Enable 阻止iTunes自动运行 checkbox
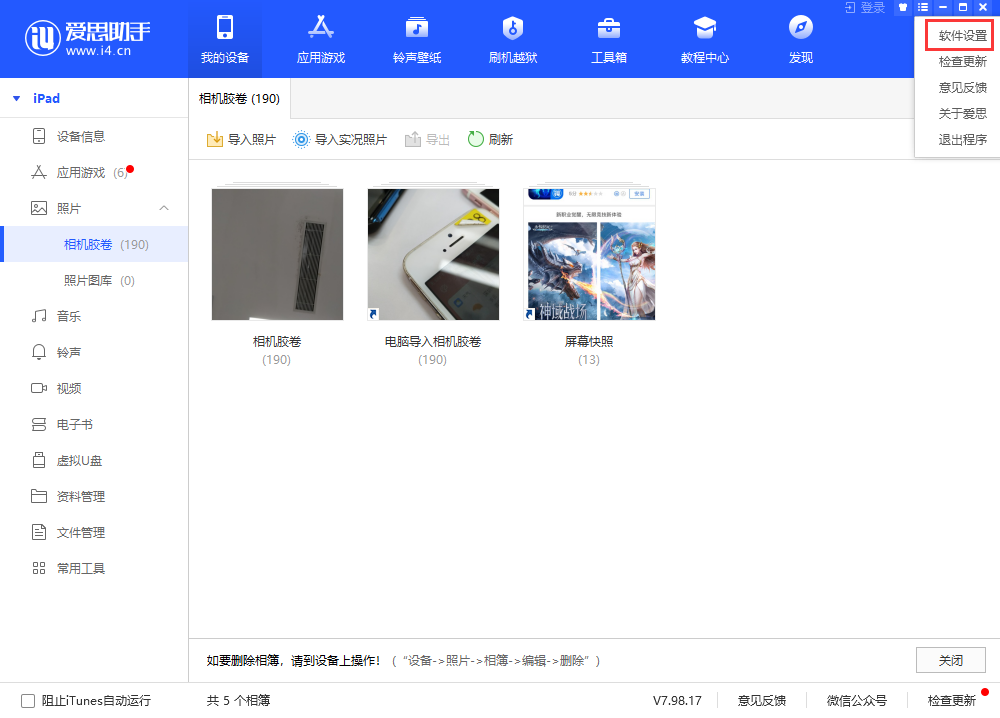The height and width of the screenshot is (718, 1000). tap(28, 701)
